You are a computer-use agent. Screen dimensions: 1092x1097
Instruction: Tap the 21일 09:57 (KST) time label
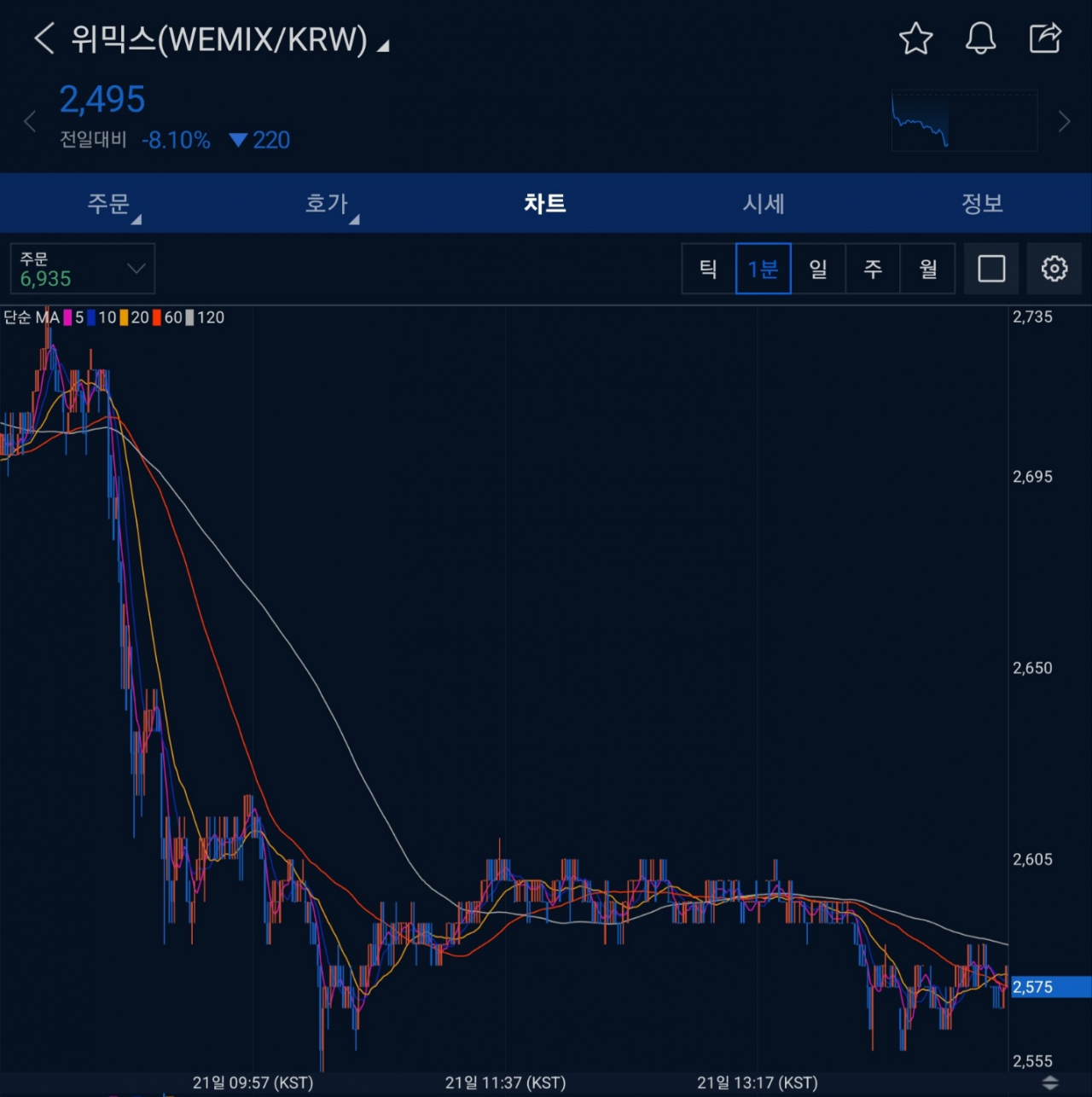[253, 1082]
